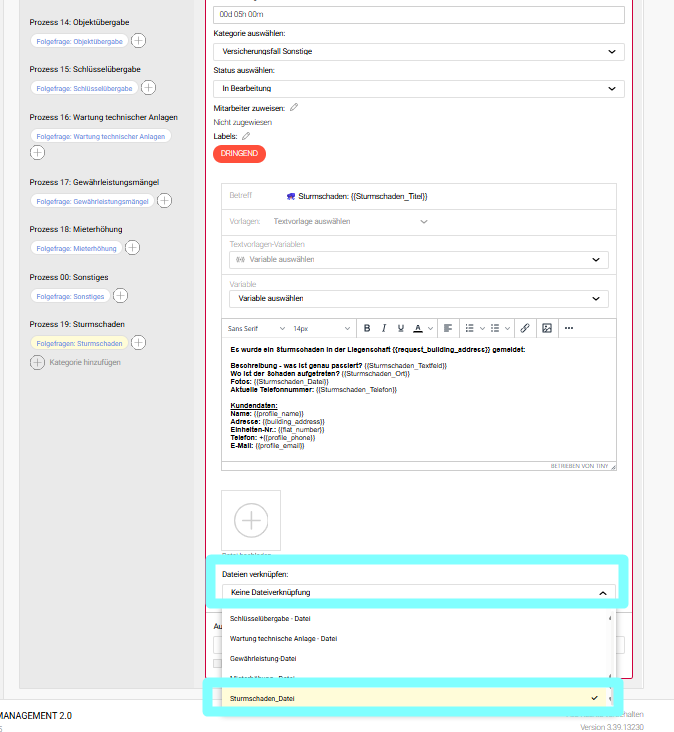Add follow-up to Prozess 17 Gewährleistungsmängel

click(164, 201)
